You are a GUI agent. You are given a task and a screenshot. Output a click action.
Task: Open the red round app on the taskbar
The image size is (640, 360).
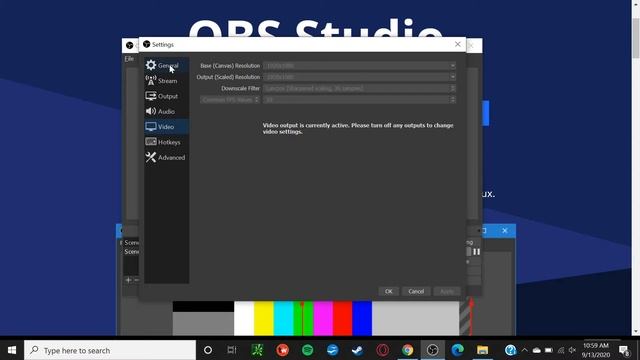(282, 350)
